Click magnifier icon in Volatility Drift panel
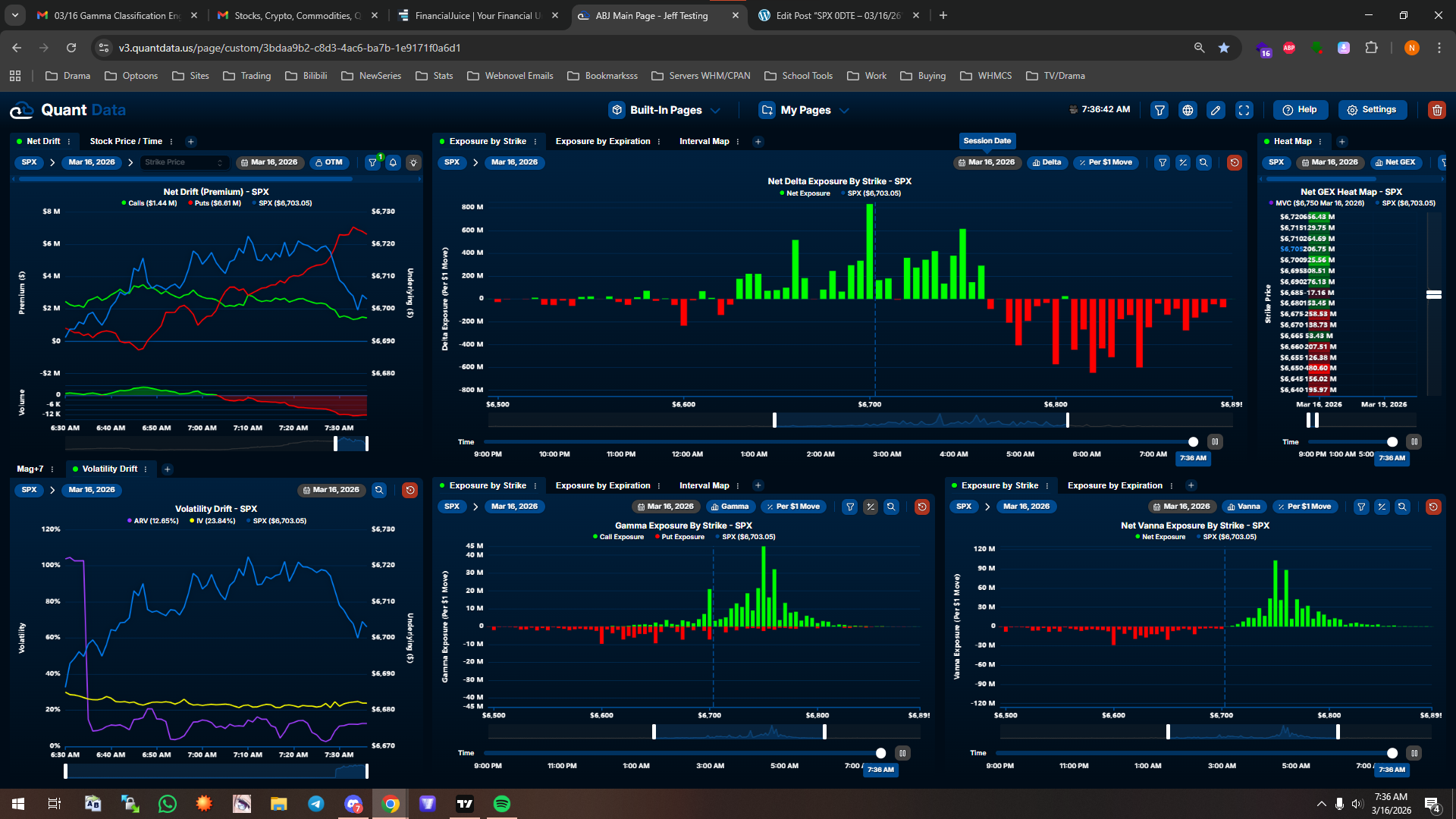 379,490
